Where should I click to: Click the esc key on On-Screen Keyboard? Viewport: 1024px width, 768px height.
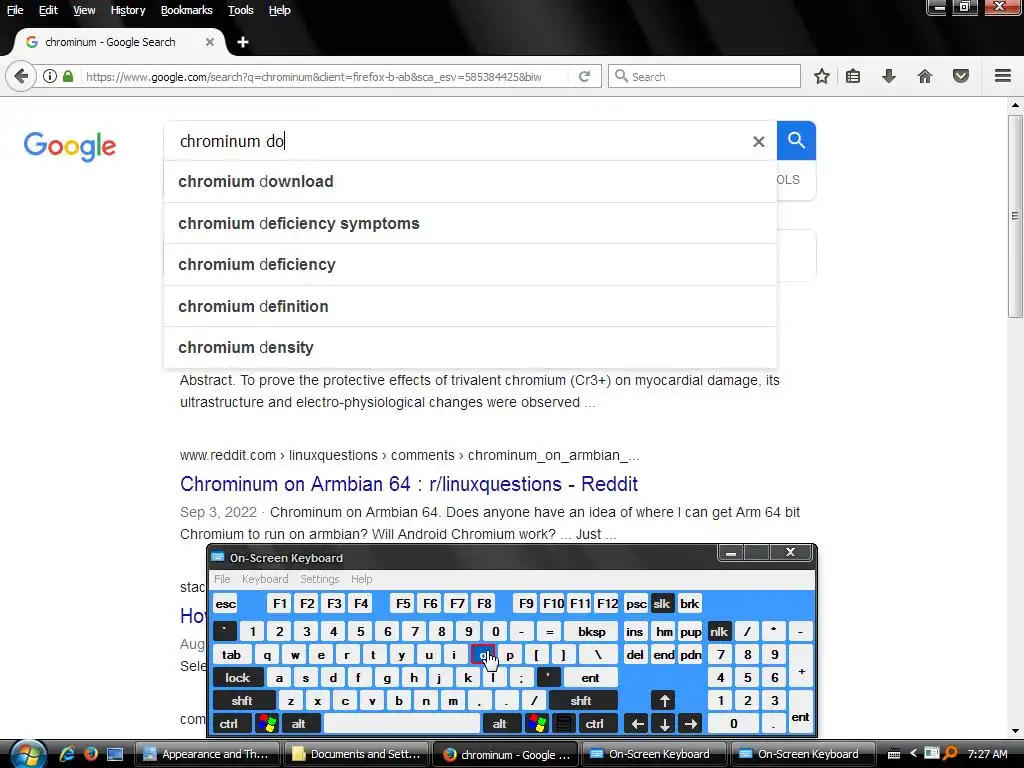click(x=225, y=604)
